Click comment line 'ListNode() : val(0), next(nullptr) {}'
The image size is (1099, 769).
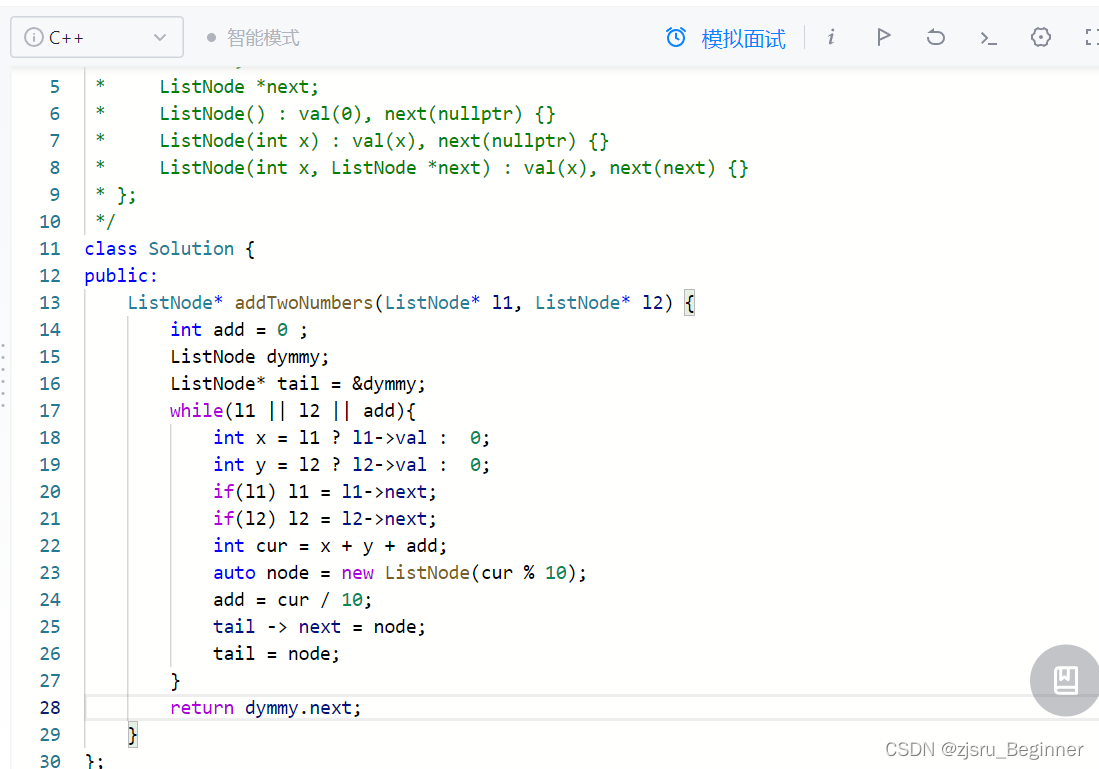coord(357,114)
